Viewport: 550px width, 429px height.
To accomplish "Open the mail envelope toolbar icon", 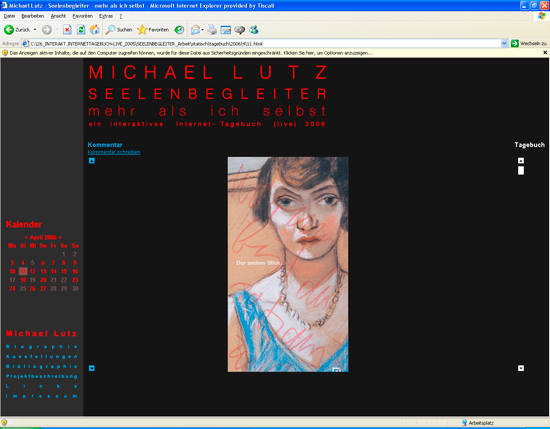I will pyautogui.click(x=195, y=30).
